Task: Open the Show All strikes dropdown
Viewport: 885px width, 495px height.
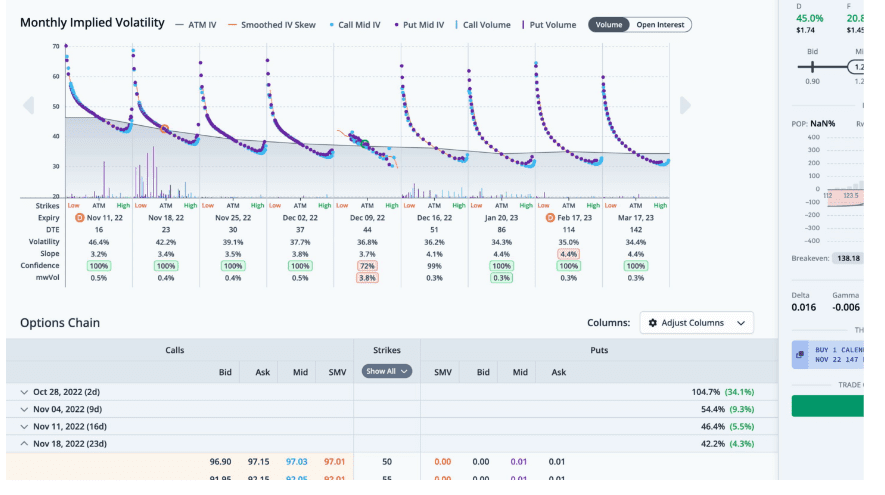Action: 387,371
